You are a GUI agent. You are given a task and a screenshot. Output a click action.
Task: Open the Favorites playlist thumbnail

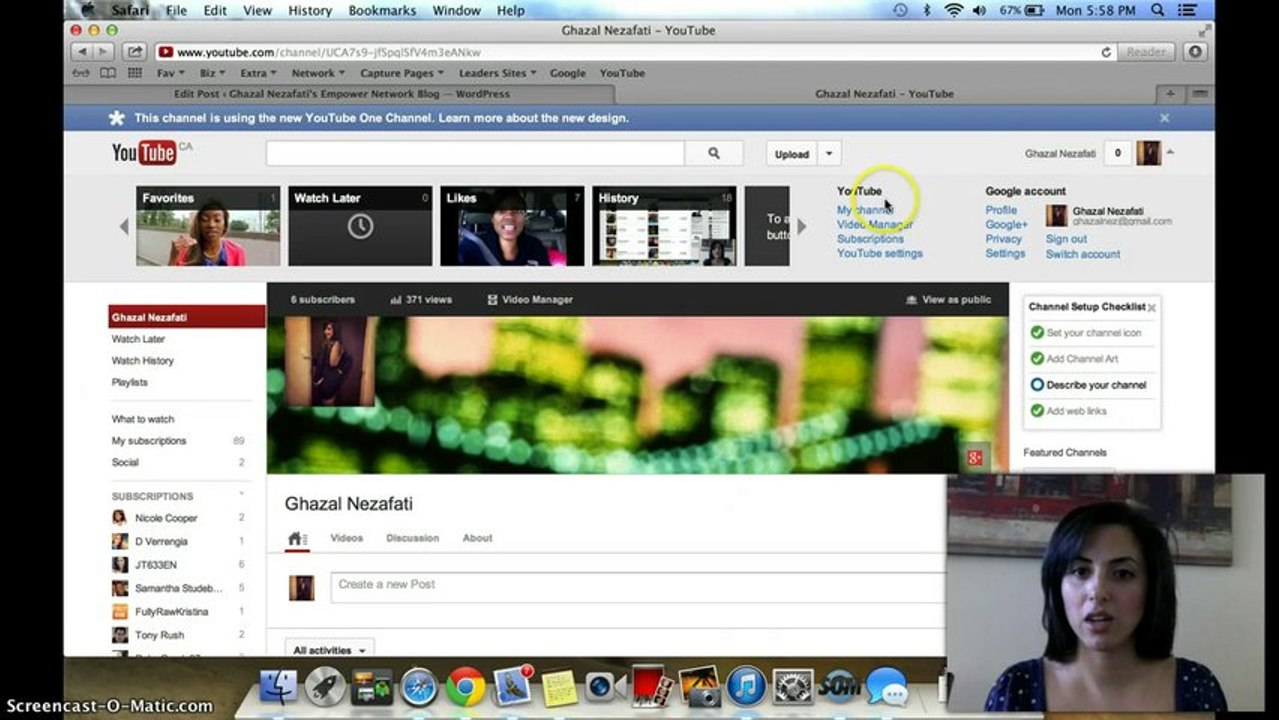(208, 226)
